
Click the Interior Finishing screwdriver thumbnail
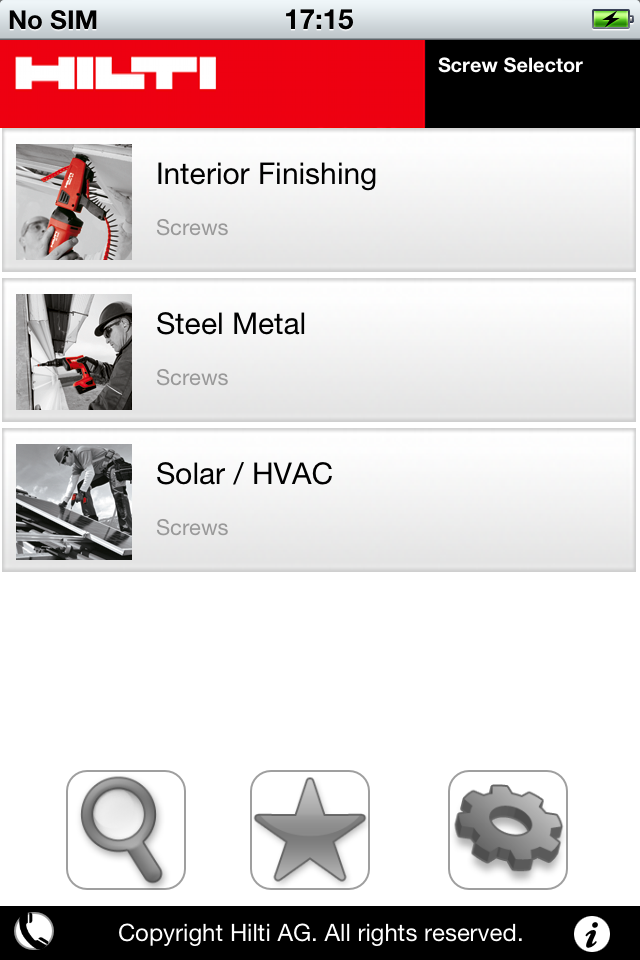tap(73, 202)
